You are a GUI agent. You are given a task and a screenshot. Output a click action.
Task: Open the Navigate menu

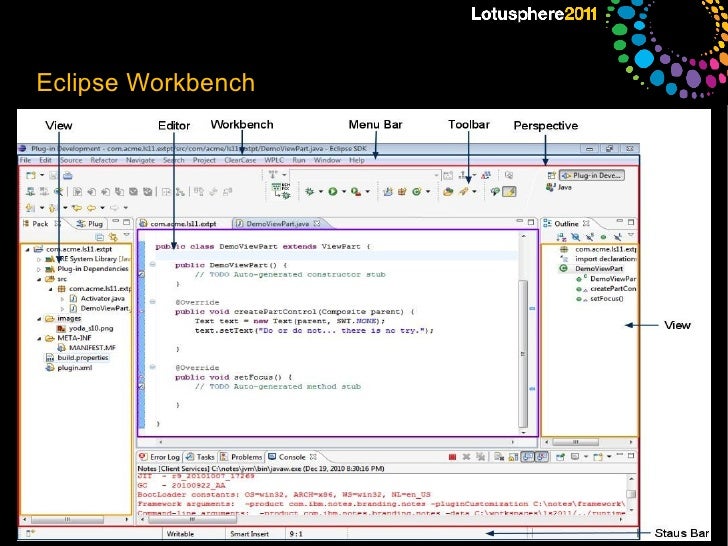140,160
